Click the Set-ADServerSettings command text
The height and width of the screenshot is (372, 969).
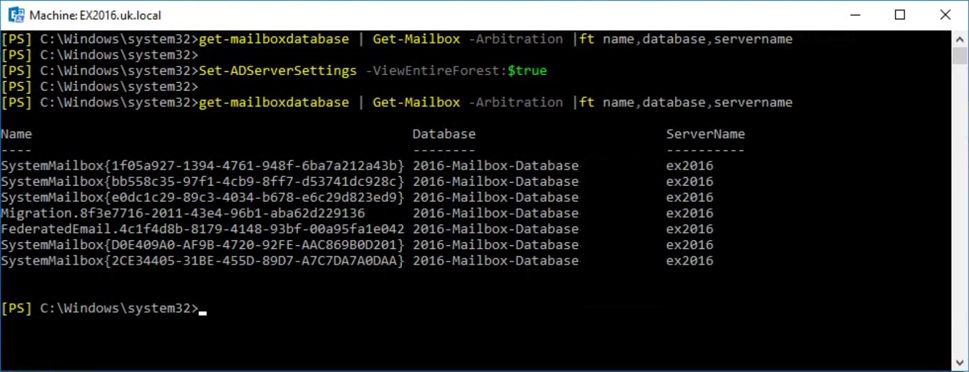(x=277, y=70)
